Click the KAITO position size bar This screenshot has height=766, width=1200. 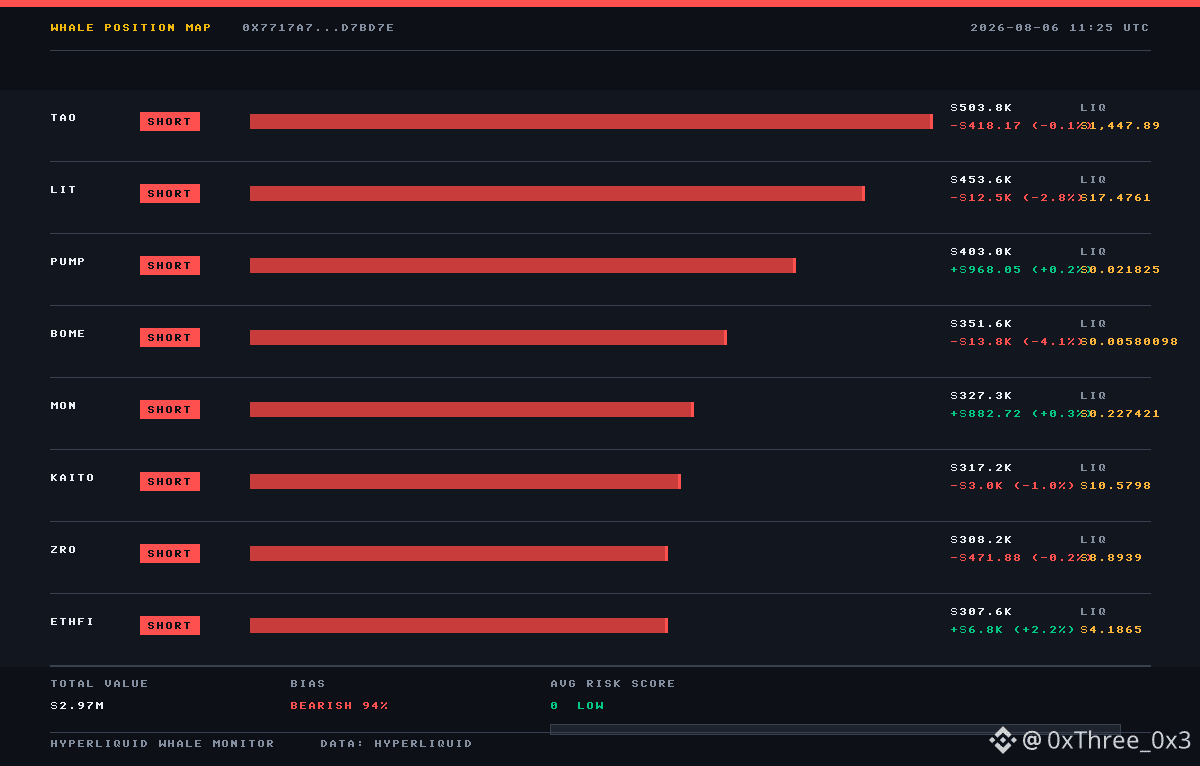click(x=465, y=482)
